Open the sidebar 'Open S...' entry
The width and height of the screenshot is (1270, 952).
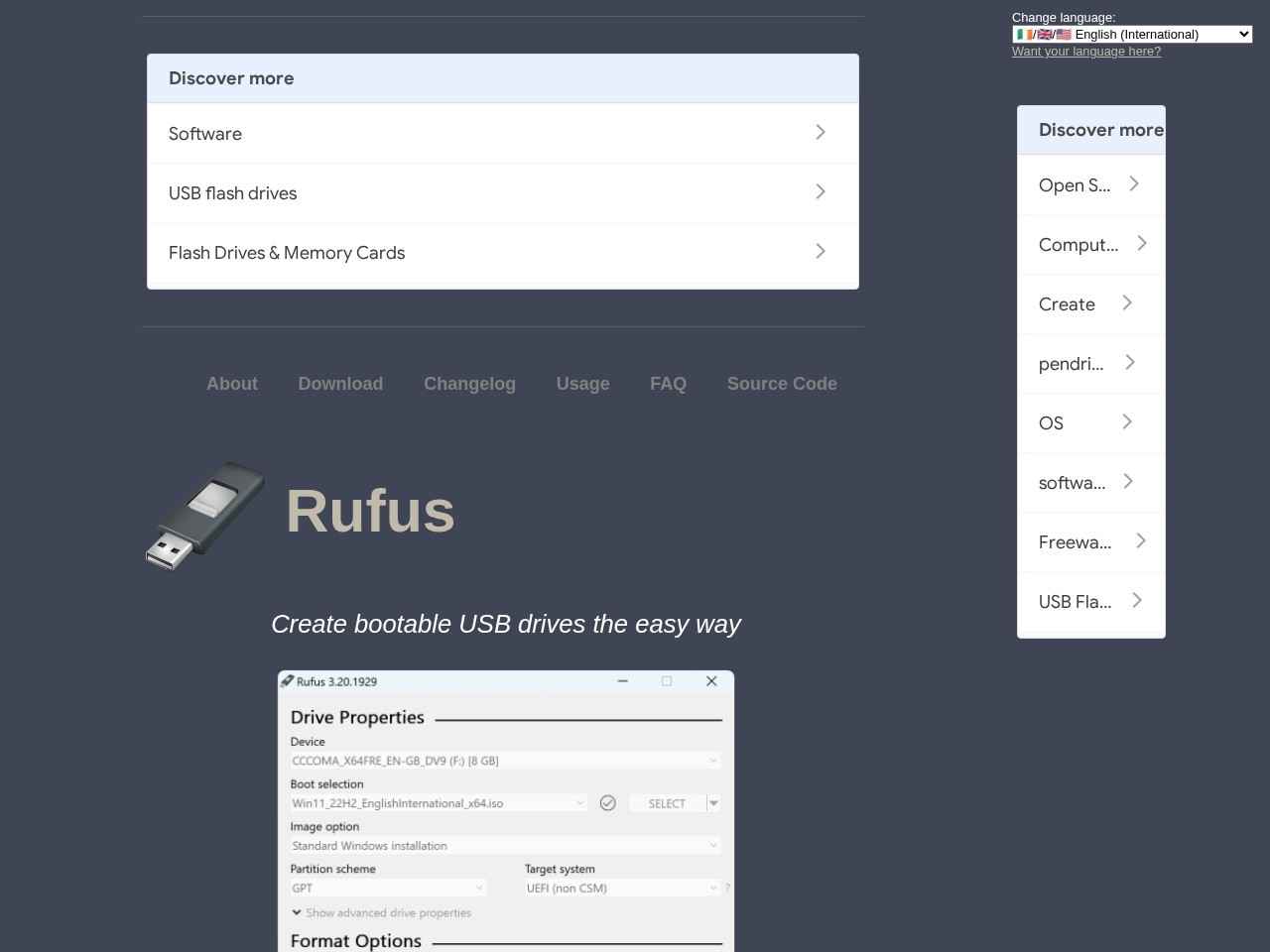[x=1091, y=185]
